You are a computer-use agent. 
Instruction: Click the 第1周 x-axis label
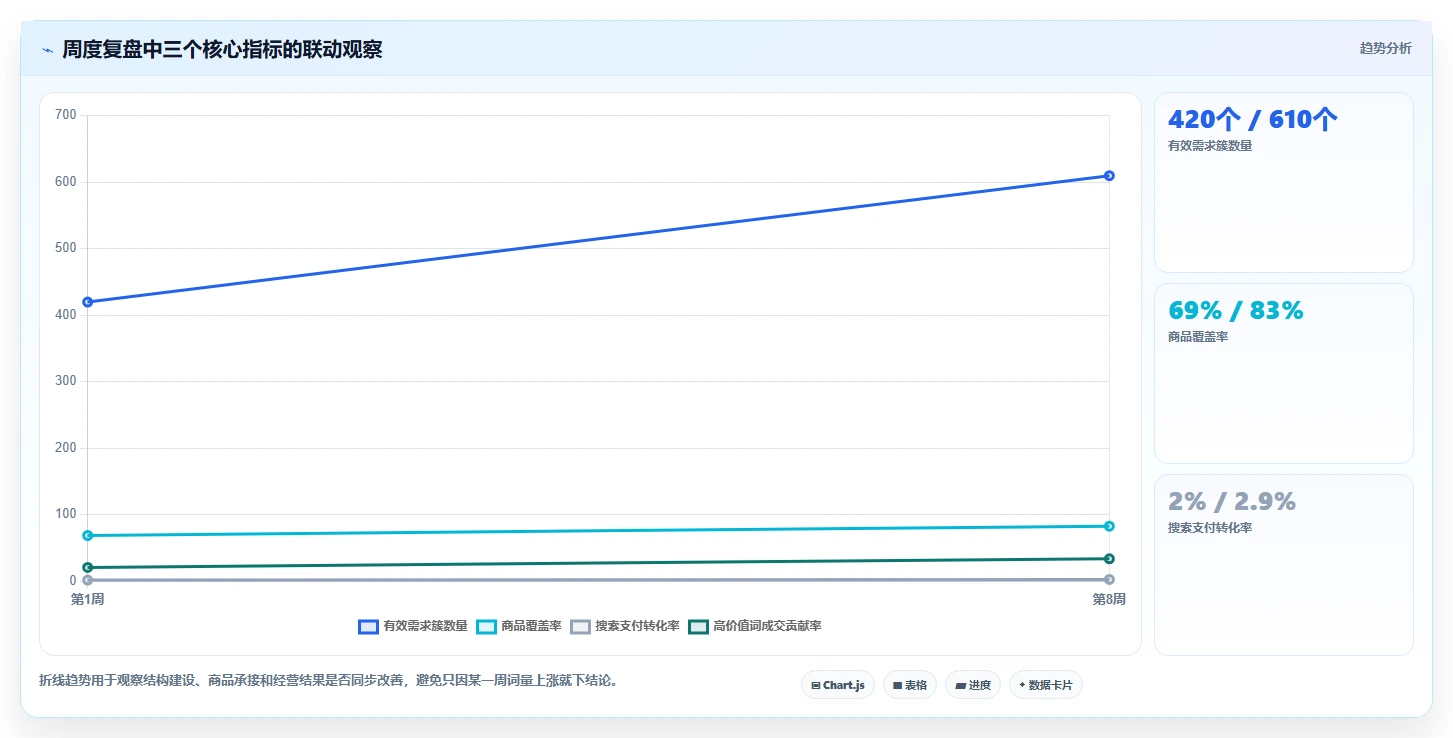[x=88, y=599]
